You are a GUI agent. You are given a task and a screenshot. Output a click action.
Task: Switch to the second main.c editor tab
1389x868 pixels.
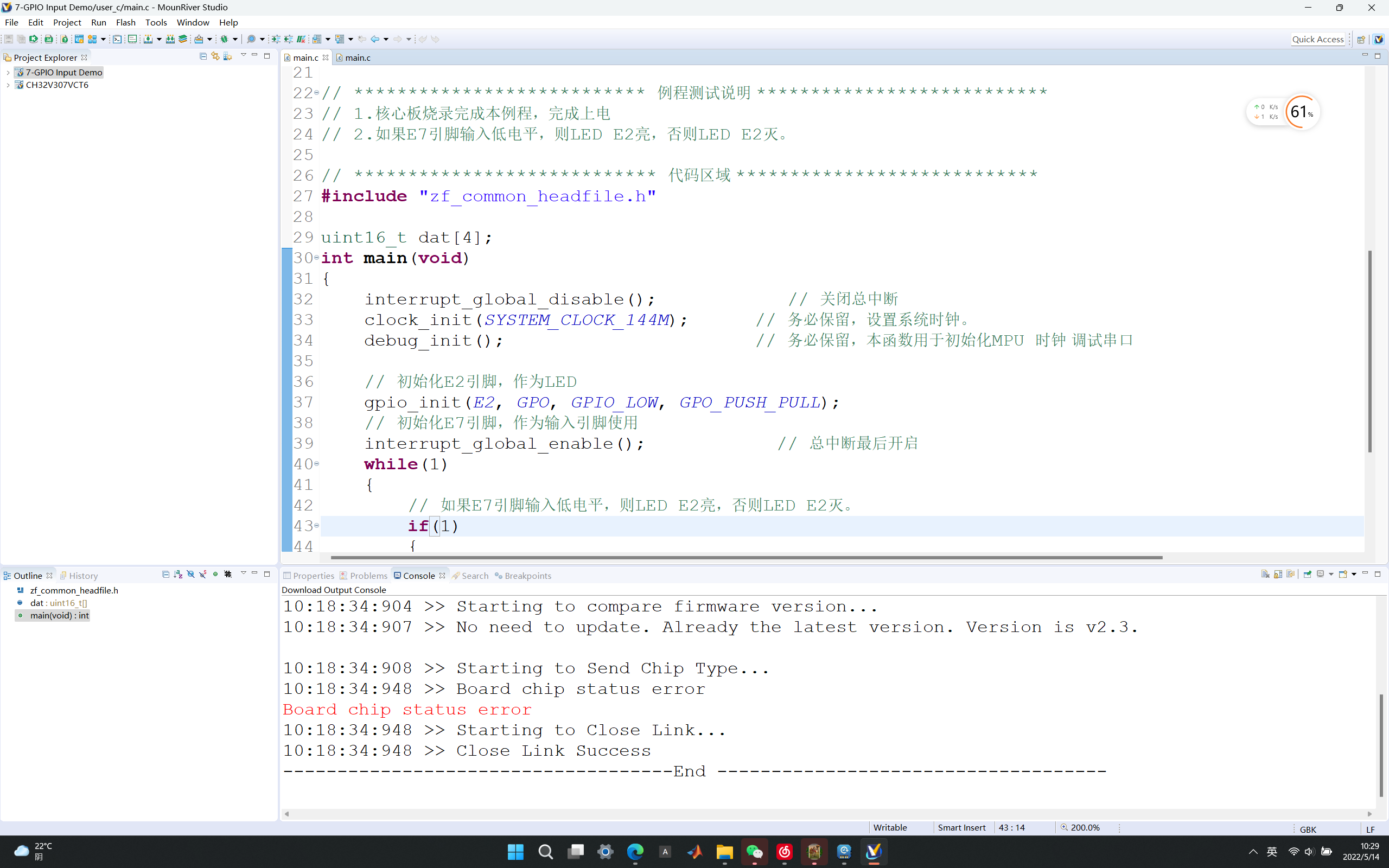pyautogui.click(x=353, y=58)
